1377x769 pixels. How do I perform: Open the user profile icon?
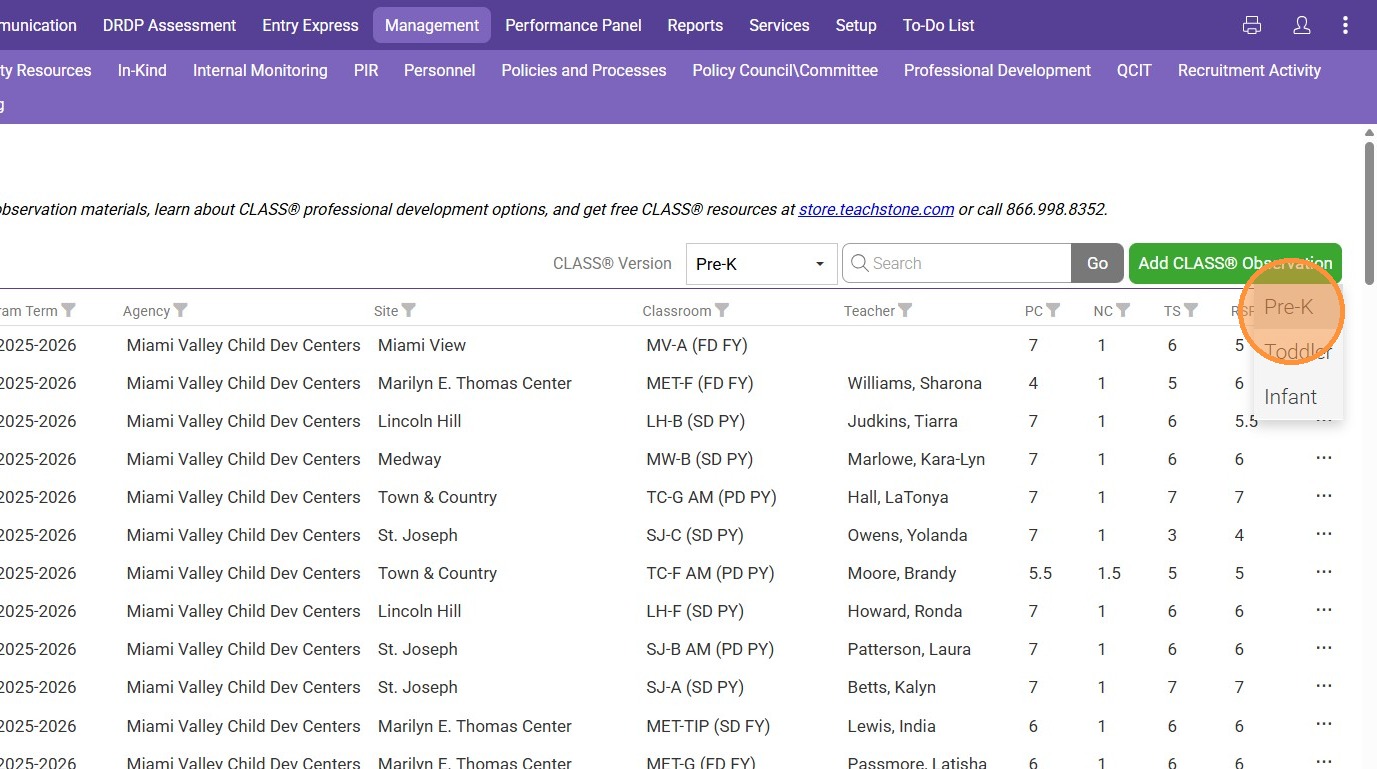point(1301,26)
